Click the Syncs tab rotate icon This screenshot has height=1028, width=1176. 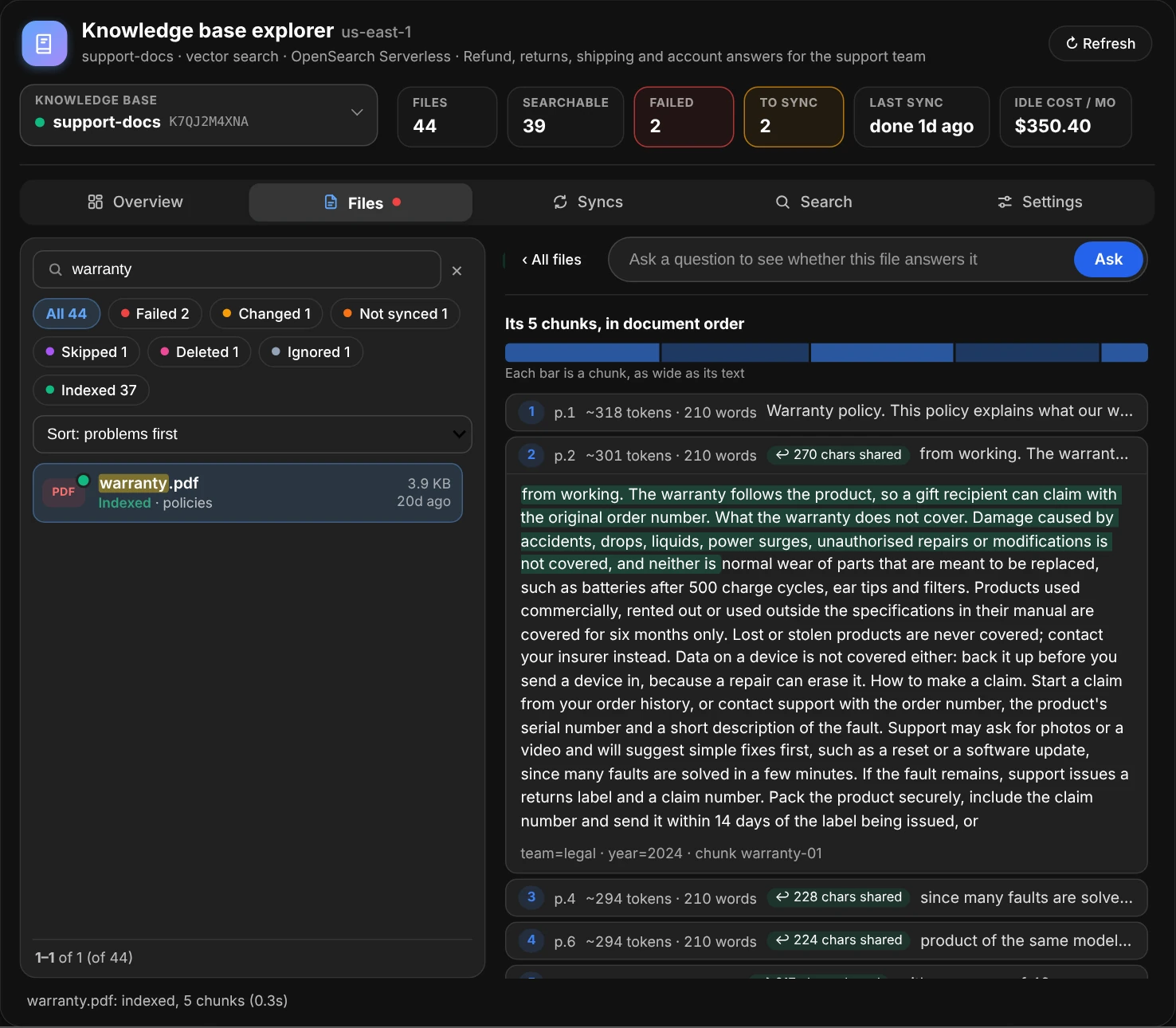pyautogui.click(x=561, y=202)
